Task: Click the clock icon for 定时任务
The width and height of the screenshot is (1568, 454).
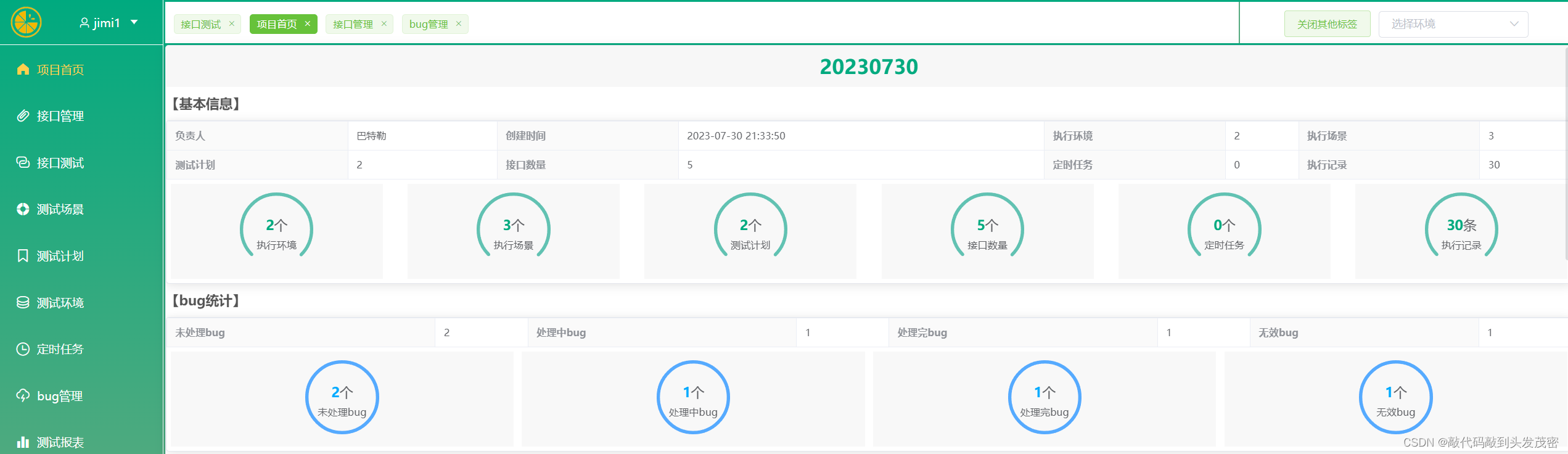Action: pos(23,349)
